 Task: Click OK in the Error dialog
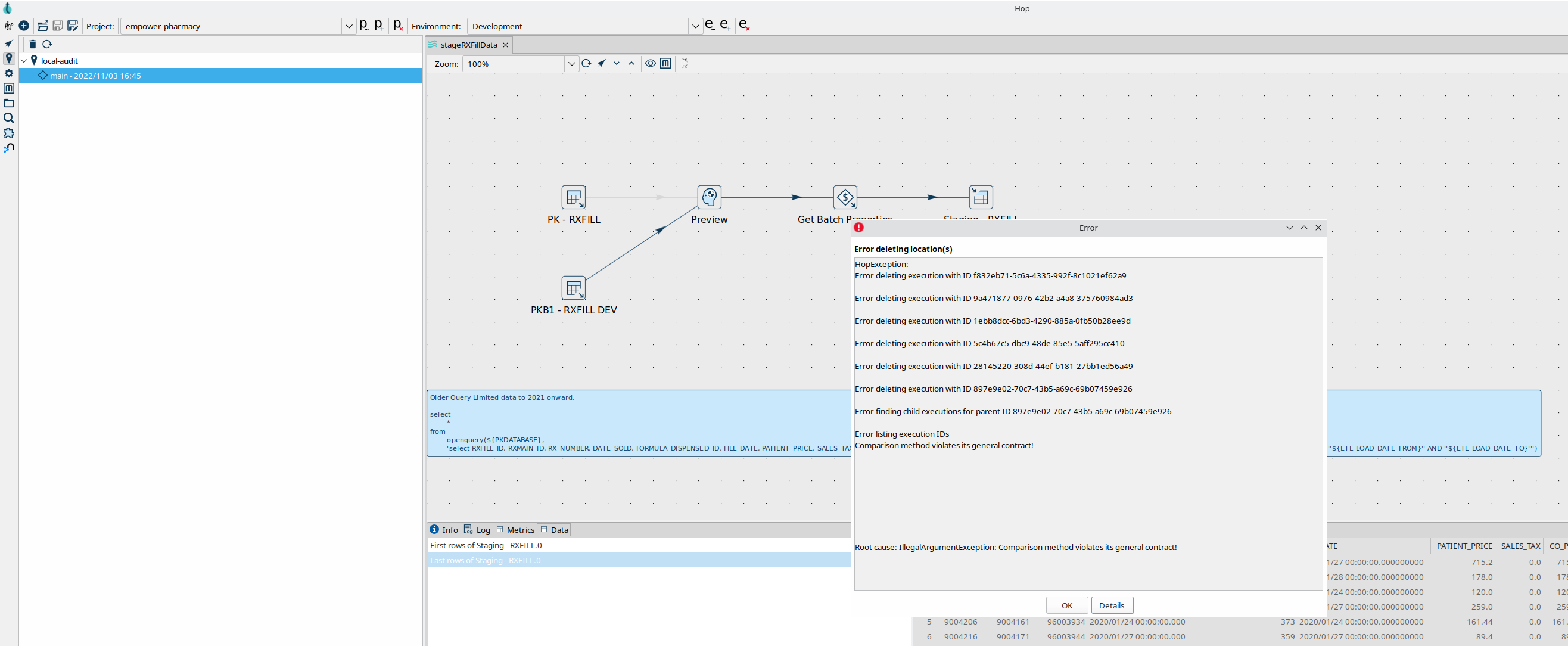coord(1066,605)
